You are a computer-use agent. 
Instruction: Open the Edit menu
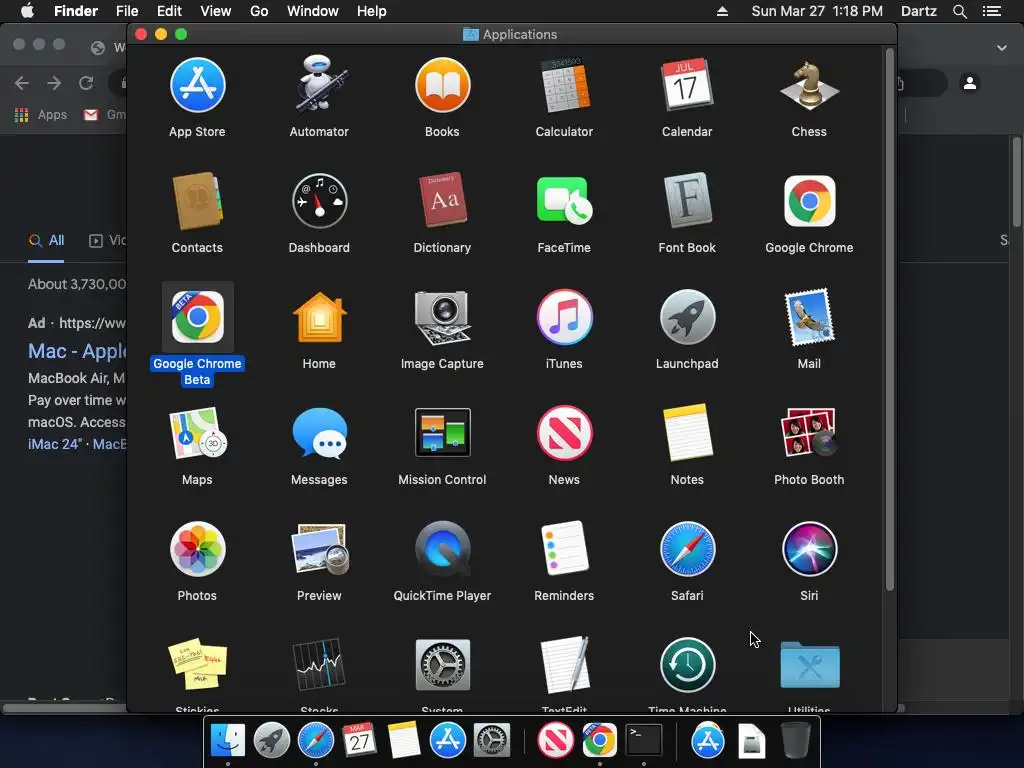(x=169, y=11)
